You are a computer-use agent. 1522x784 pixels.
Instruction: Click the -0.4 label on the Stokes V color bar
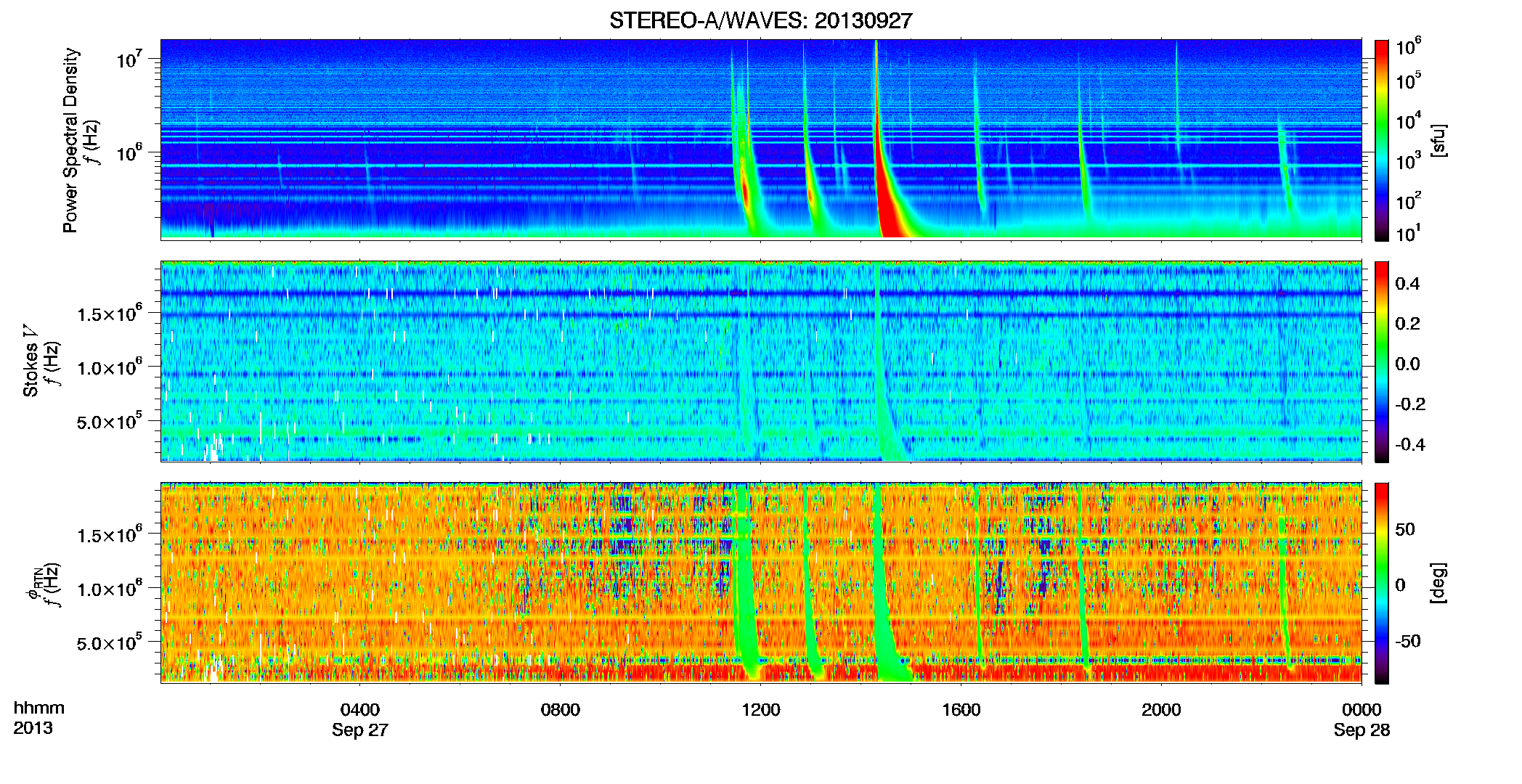tap(1410, 444)
